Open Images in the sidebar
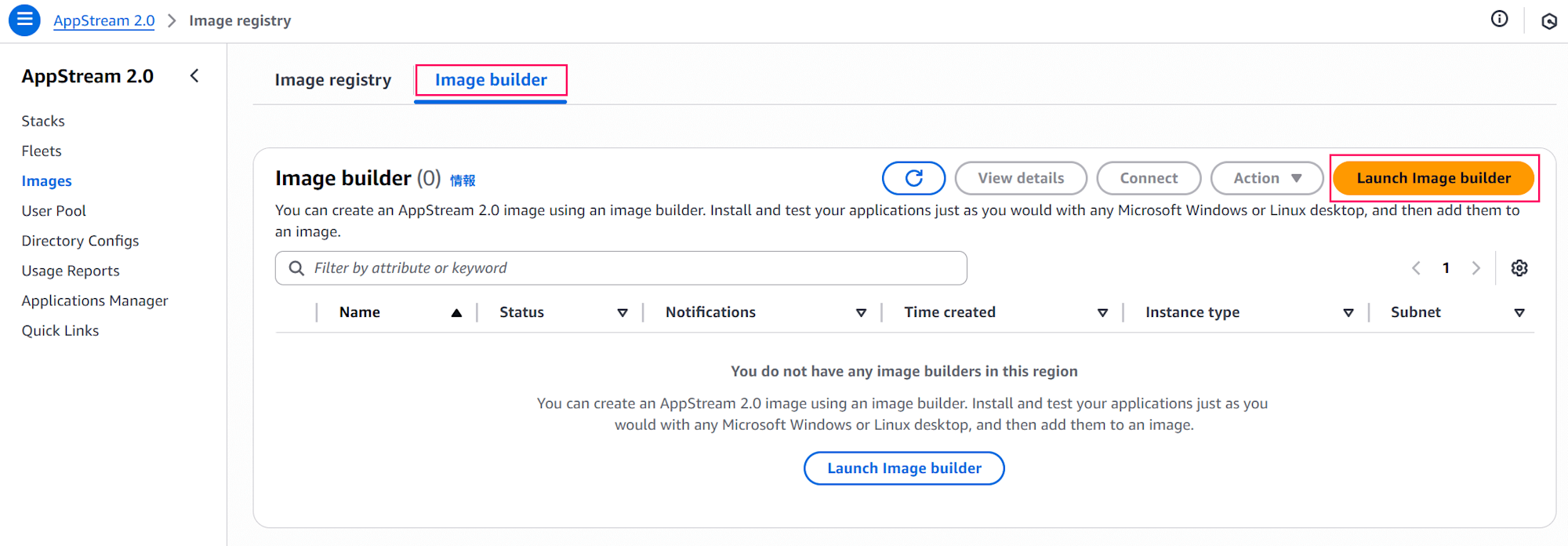1568x546 pixels. [x=47, y=181]
